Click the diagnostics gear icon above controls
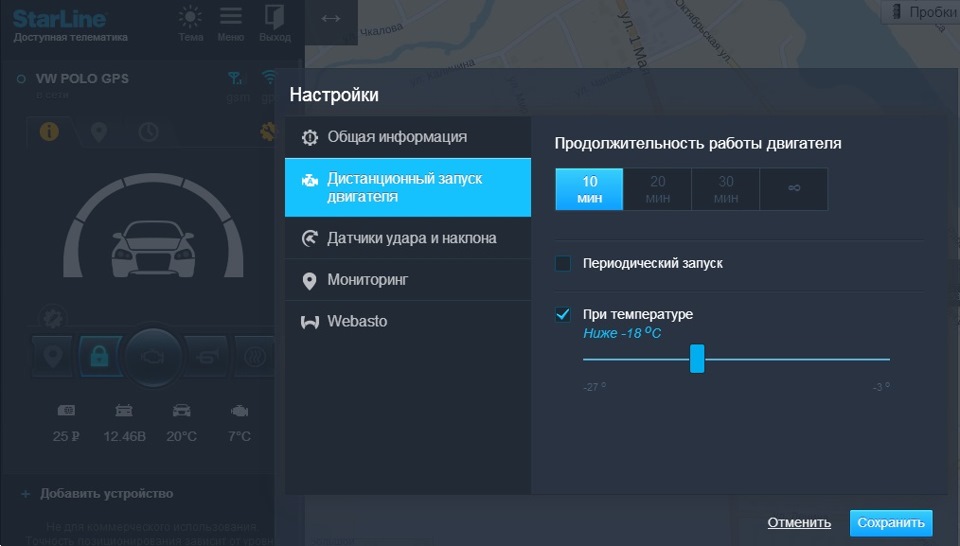 pos(53,317)
